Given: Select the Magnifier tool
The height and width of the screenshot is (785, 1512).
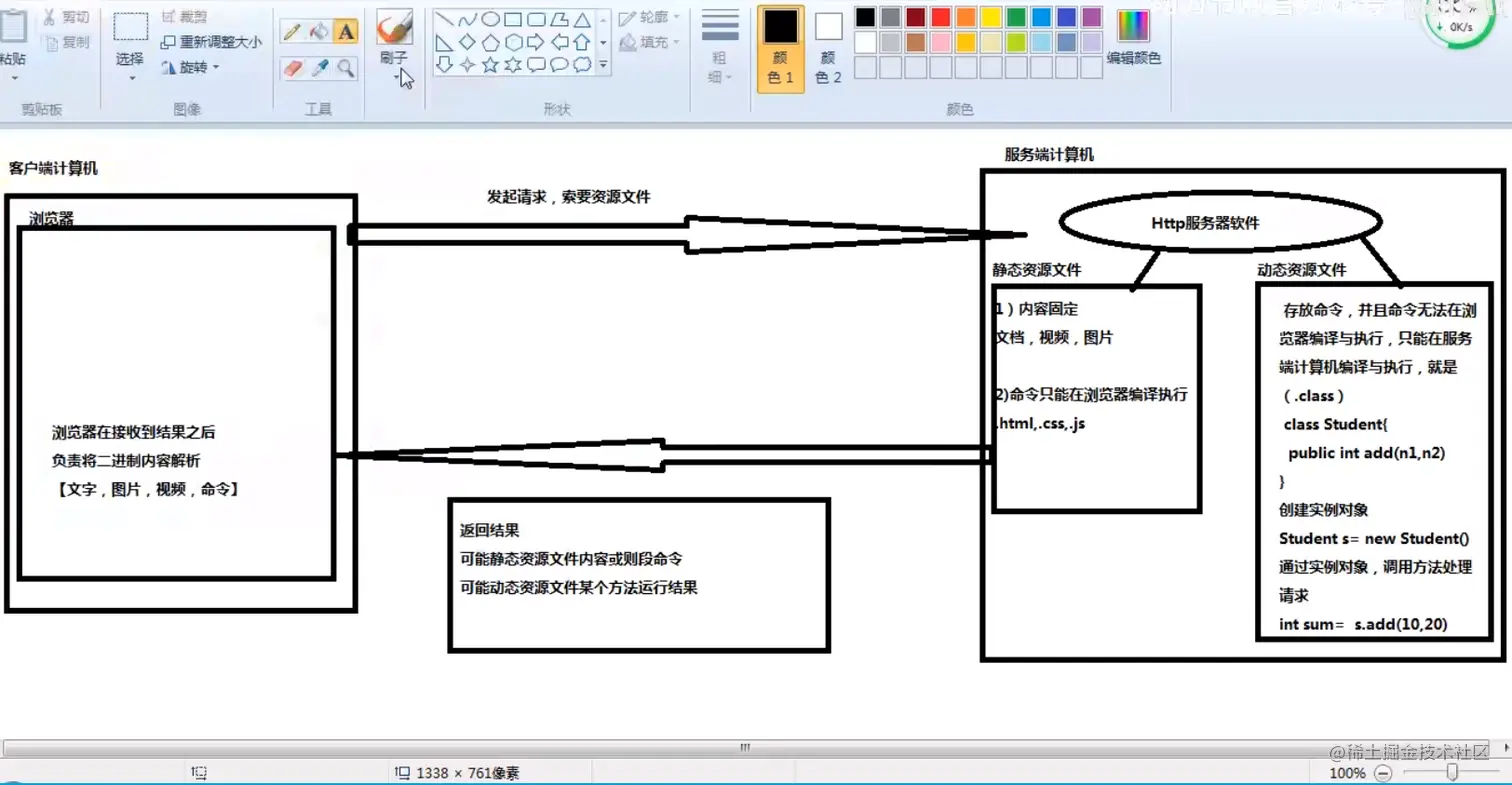Looking at the screenshot, I should tap(346, 67).
